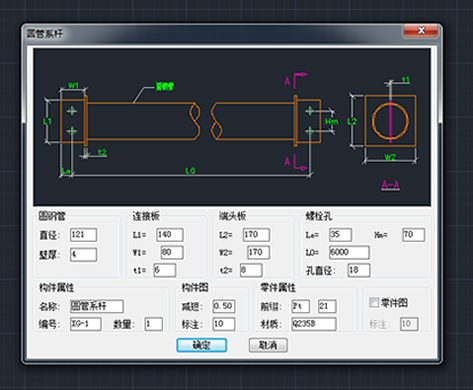Select the 名称 field with 圆管系杆

pyautogui.click(x=97, y=306)
